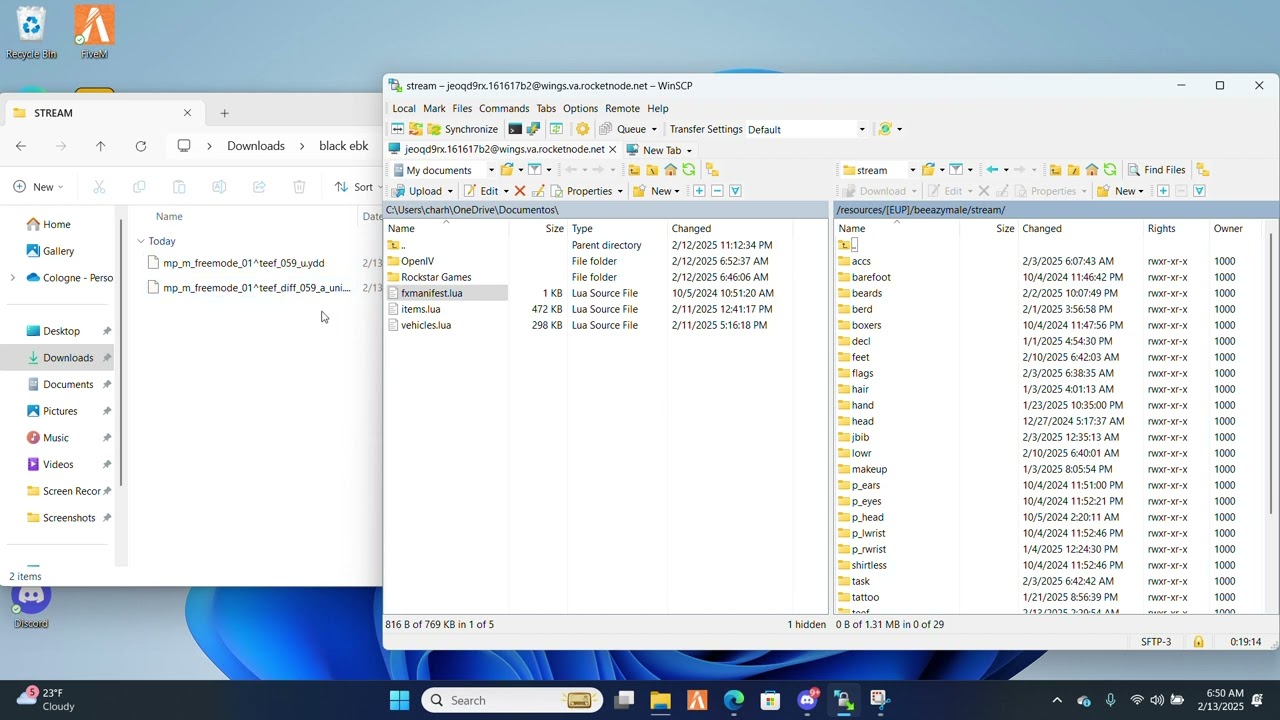Open the Upload dropdown arrow
The height and width of the screenshot is (720, 1280).
(450, 191)
